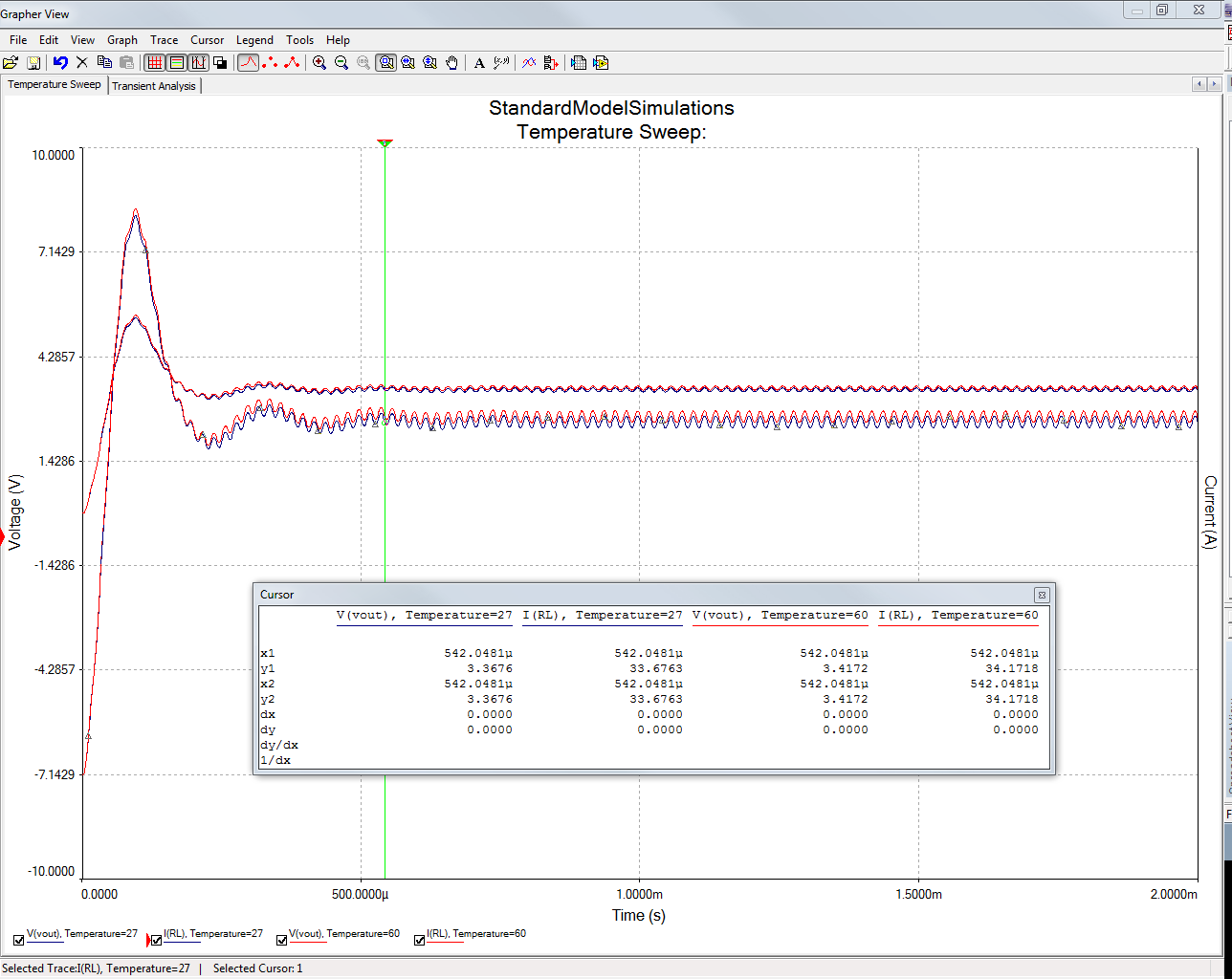The image size is (1232, 979).
Task: Click the green cursor marker atop the graph
Action: (385, 143)
